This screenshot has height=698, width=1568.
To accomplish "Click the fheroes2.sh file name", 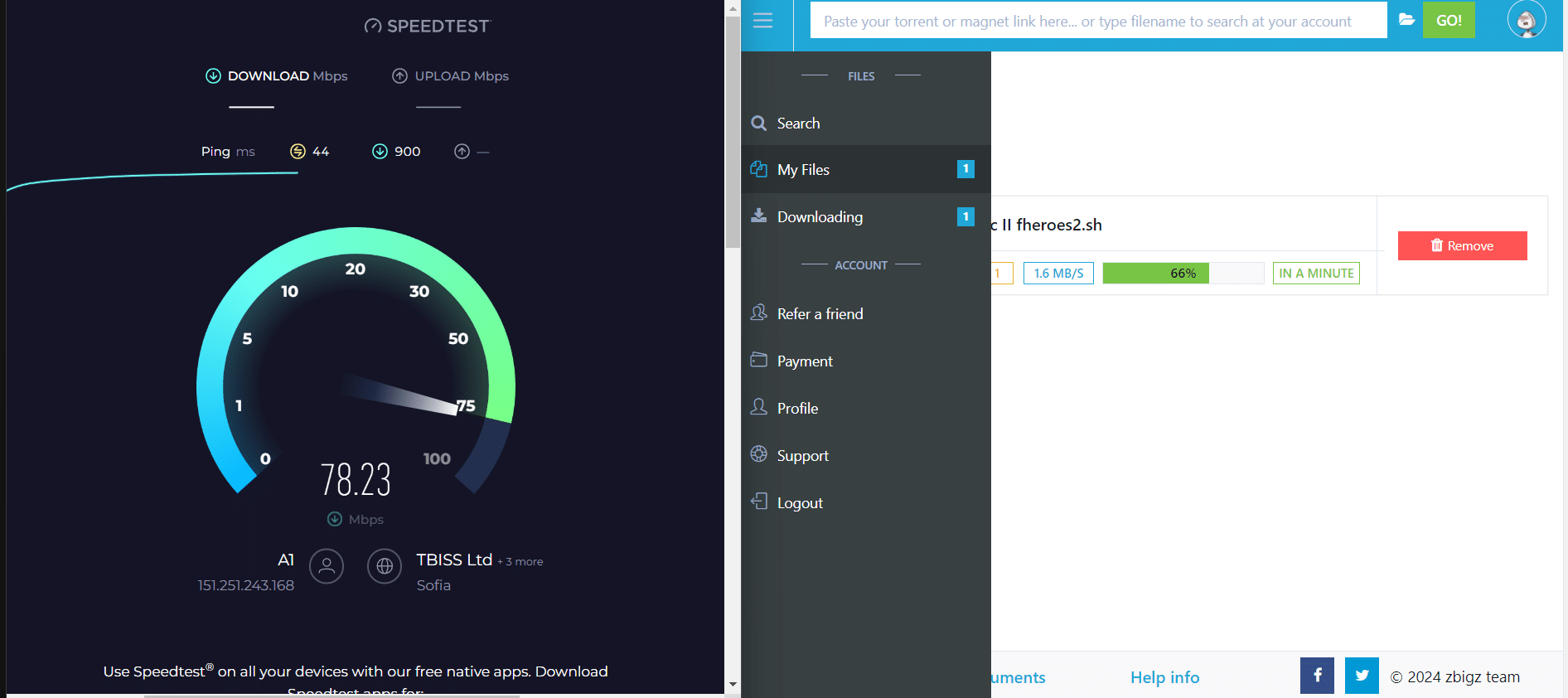I will click(1047, 225).
